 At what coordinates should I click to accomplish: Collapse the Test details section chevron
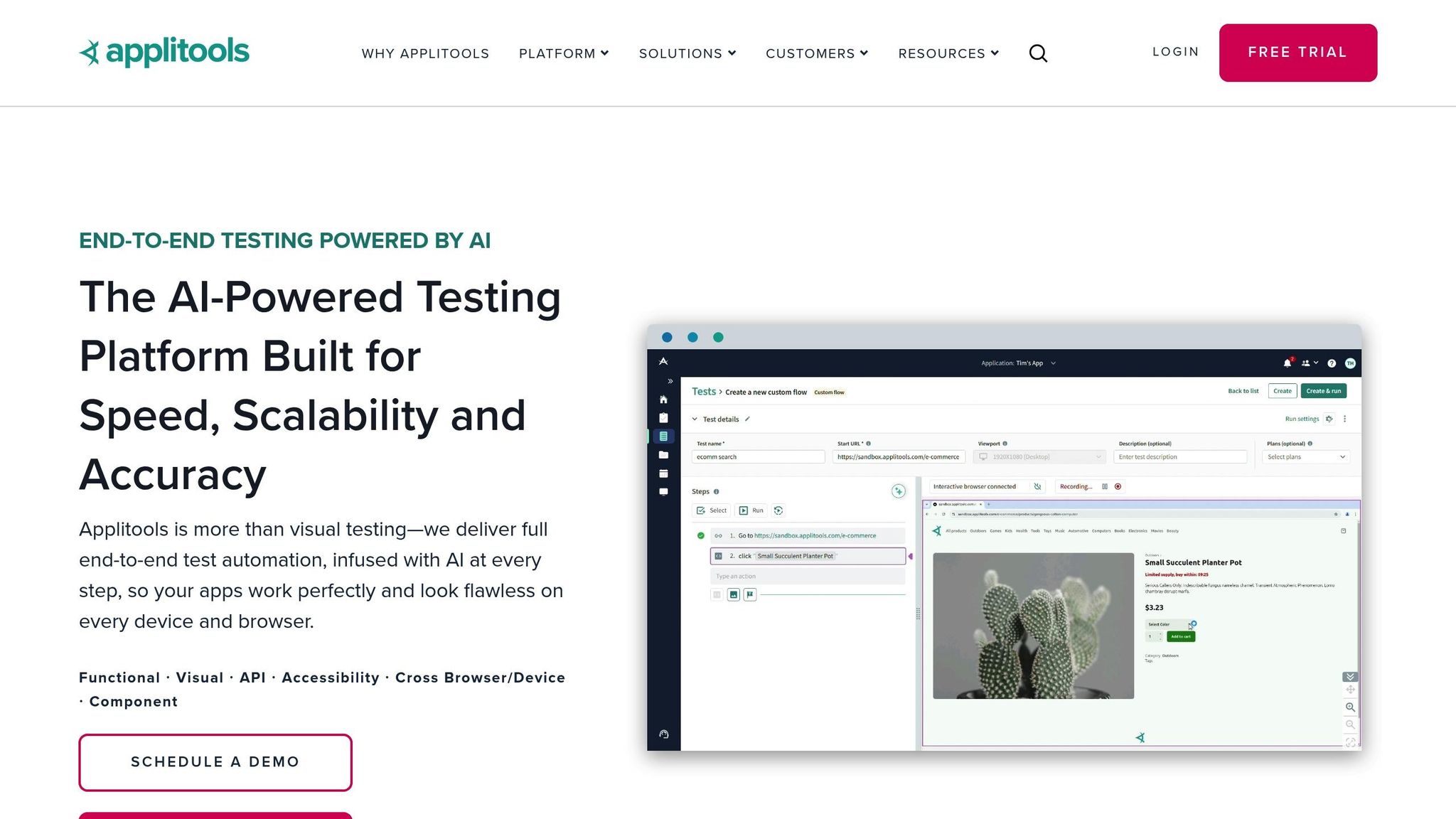pos(695,419)
